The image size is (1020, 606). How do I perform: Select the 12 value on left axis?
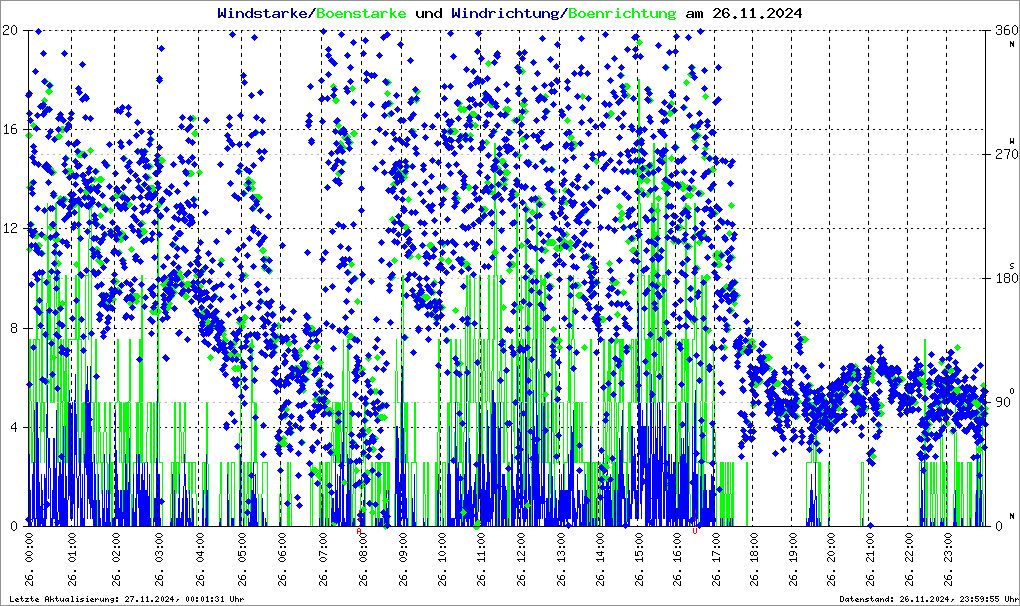click(x=11, y=229)
